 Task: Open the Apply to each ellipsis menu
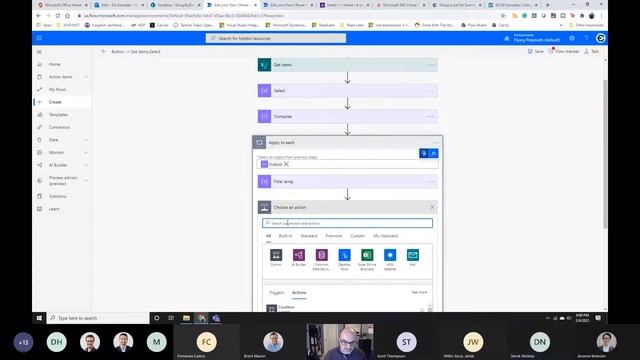click(x=436, y=142)
